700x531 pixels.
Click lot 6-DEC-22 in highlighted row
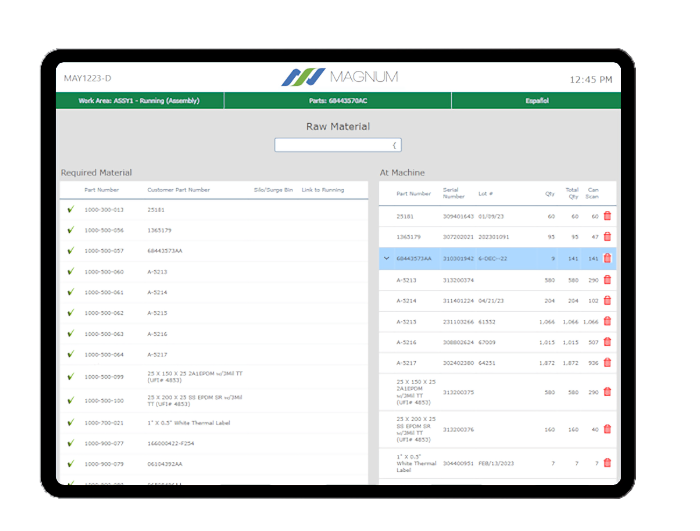click(493, 258)
